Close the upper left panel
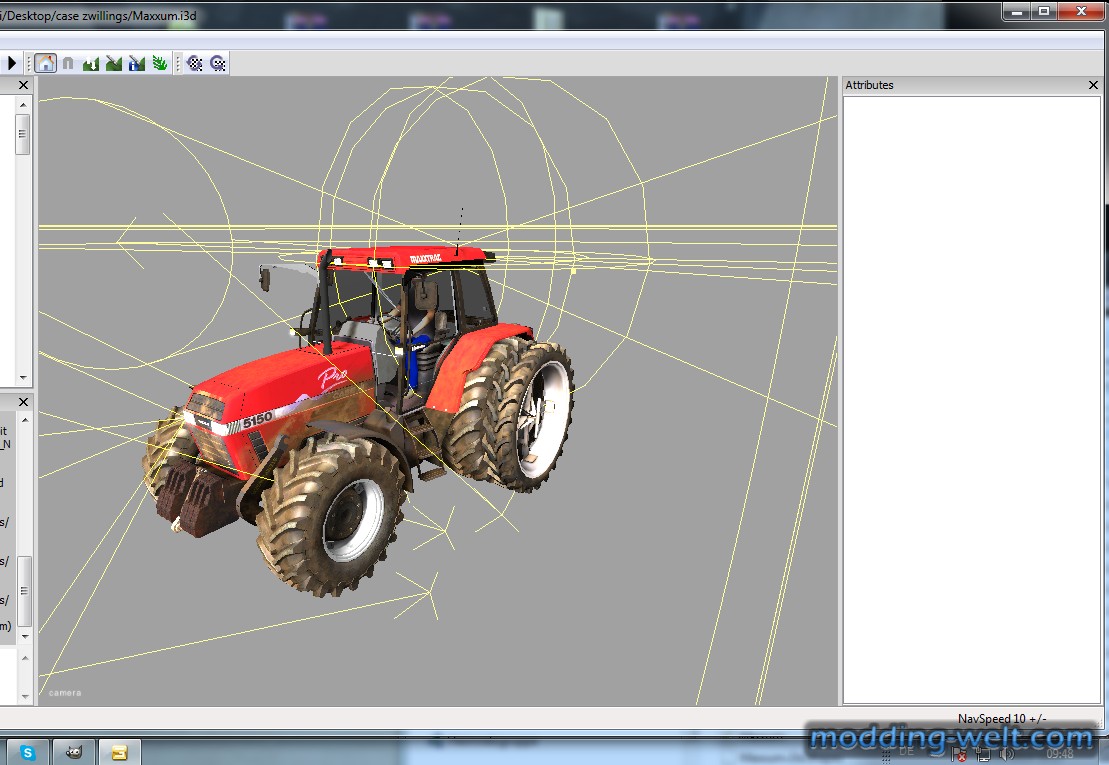Viewport: 1109px width, 765px height. pyautogui.click(x=23, y=85)
